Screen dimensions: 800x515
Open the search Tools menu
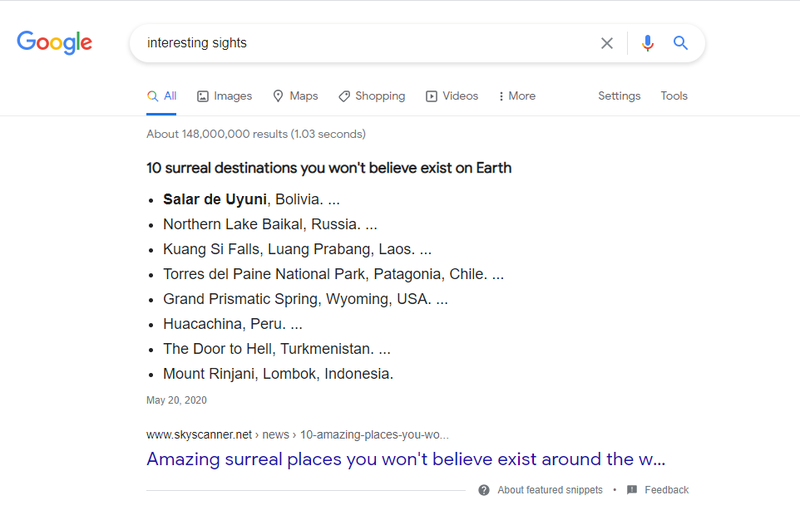[x=674, y=96]
